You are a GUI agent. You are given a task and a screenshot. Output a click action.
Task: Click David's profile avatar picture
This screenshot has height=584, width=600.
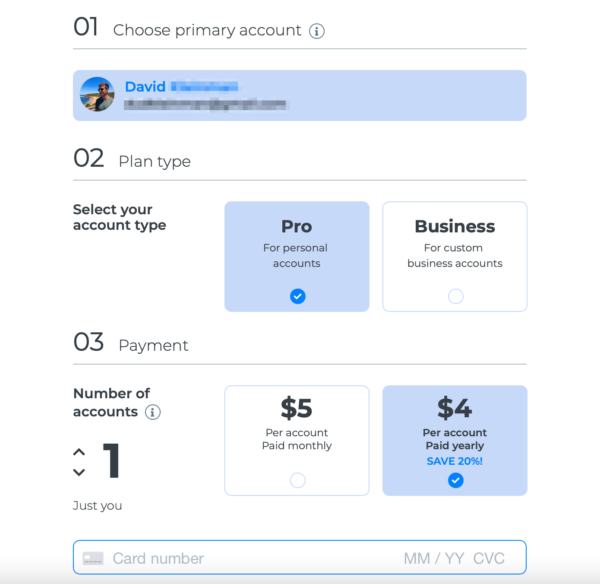(x=97, y=94)
